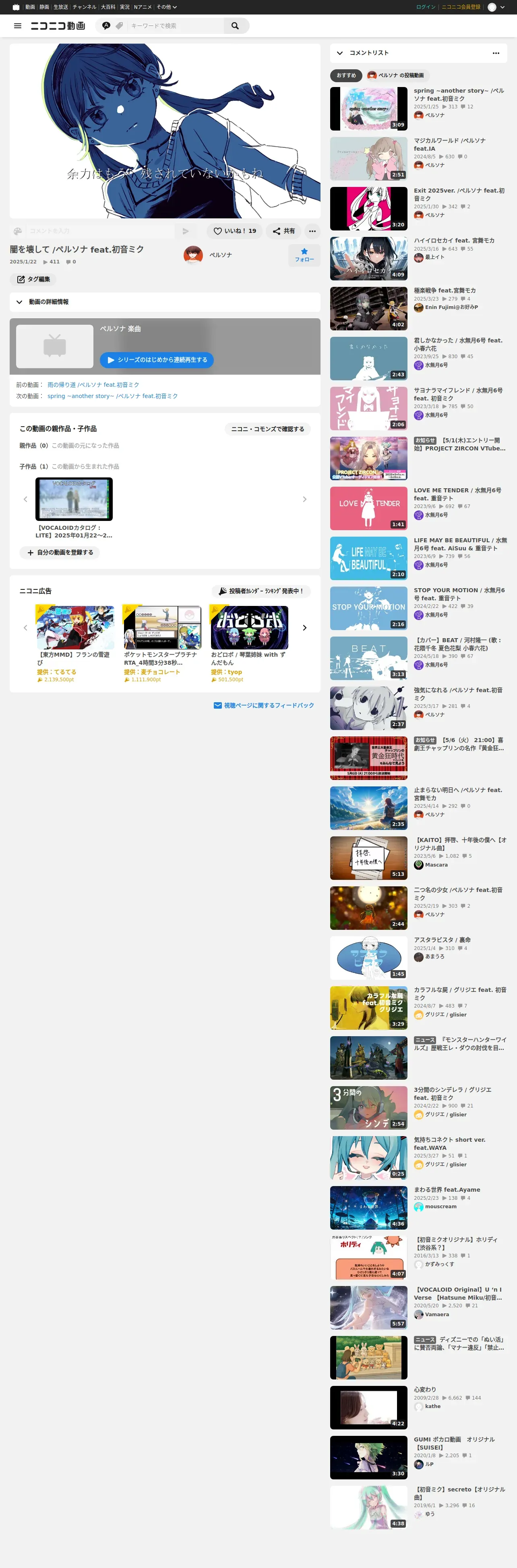The image size is (517, 1568).
Task: Open ポケットモンスタープラチナ RTA ad thumbnail
Action: click(162, 628)
